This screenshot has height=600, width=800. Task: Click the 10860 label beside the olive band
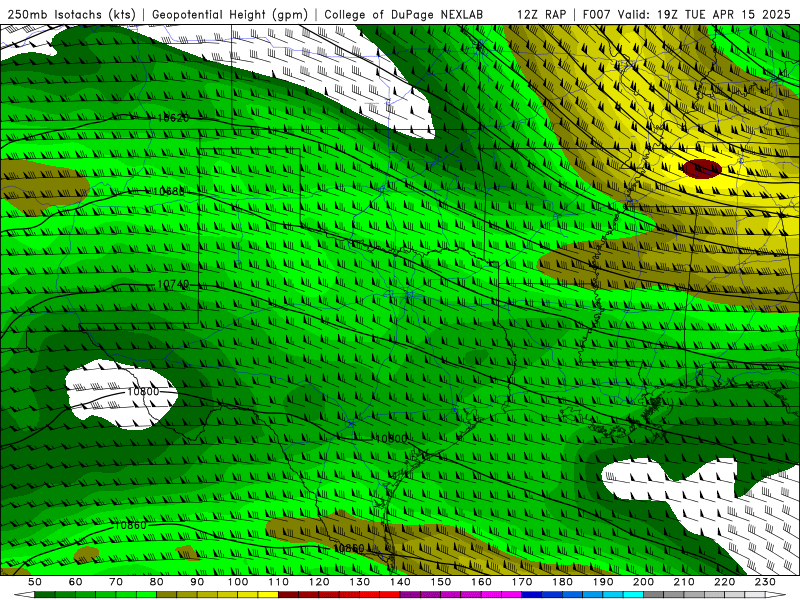[x=349, y=548]
